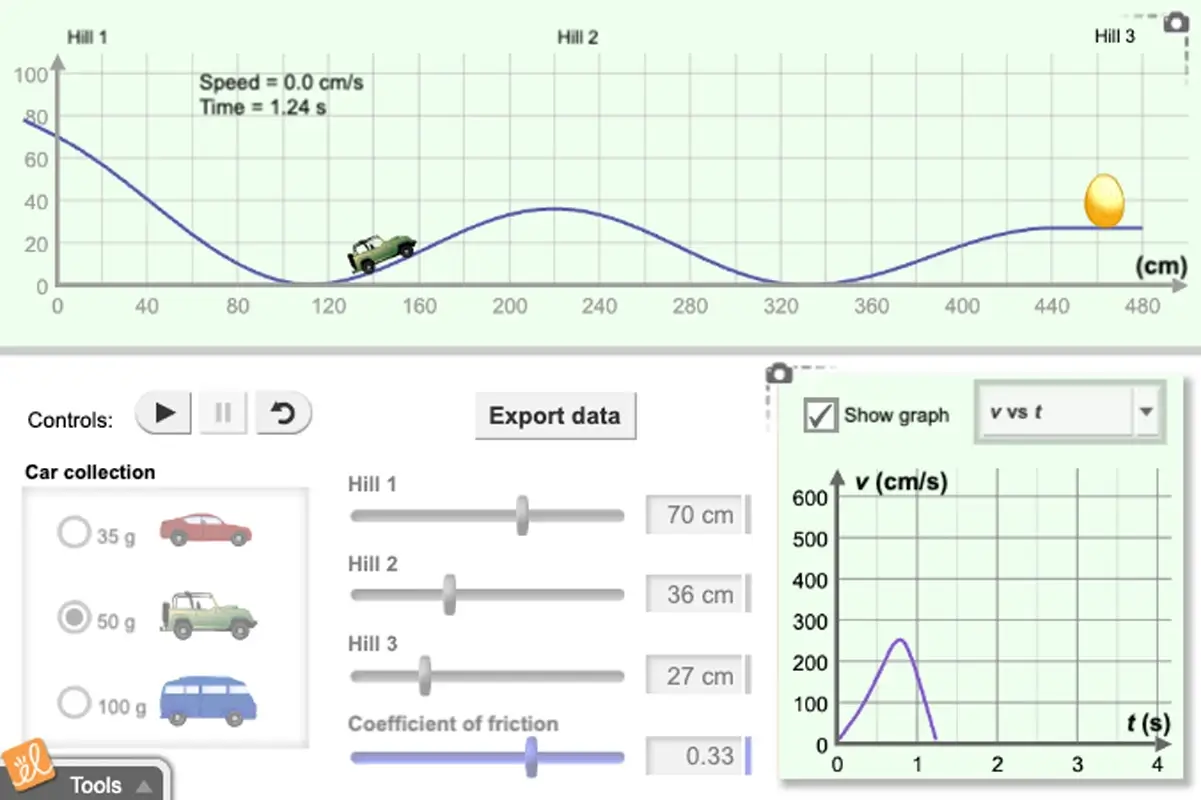Pause the simulation
Image resolution: width=1201 pixels, height=800 pixels.
(x=222, y=412)
